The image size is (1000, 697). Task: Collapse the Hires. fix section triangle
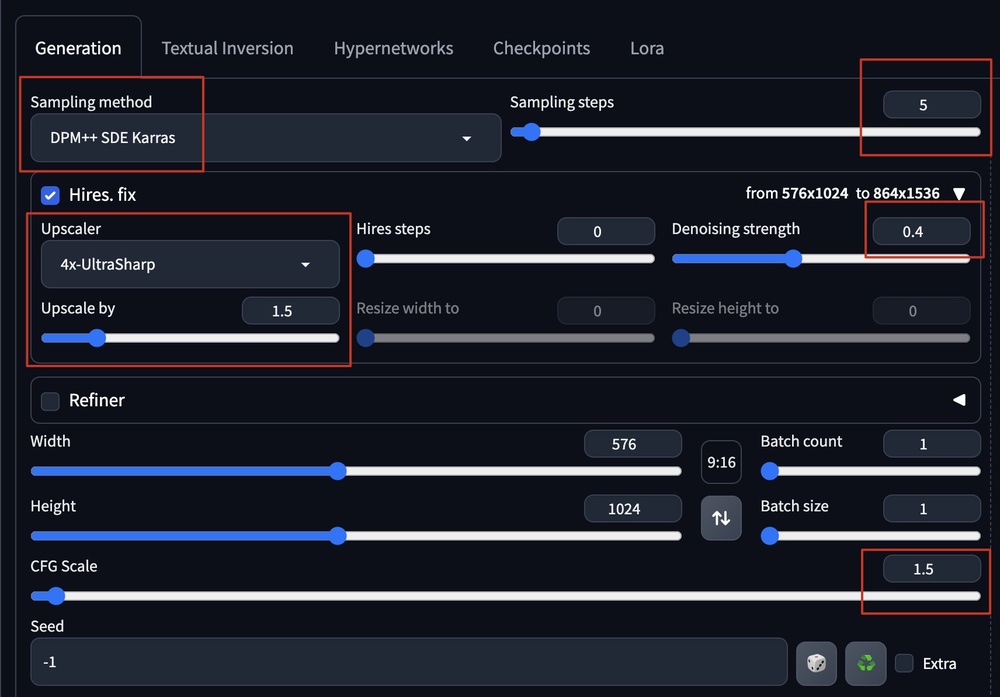click(958, 194)
